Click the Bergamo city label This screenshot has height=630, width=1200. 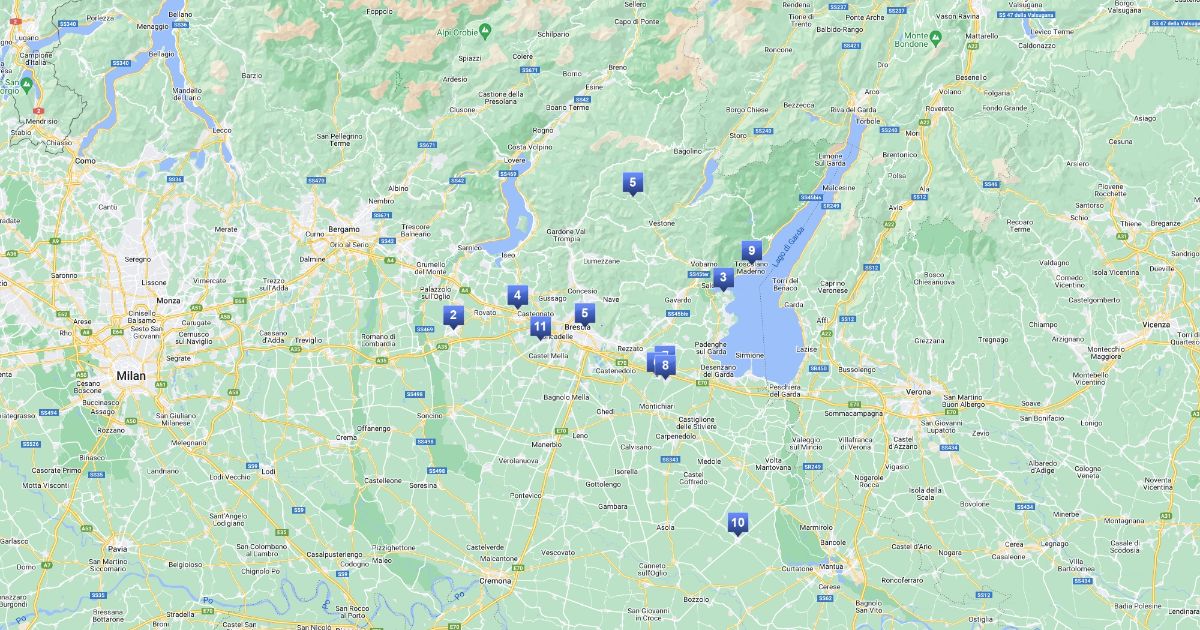pyautogui.click(x=345, y=229)
